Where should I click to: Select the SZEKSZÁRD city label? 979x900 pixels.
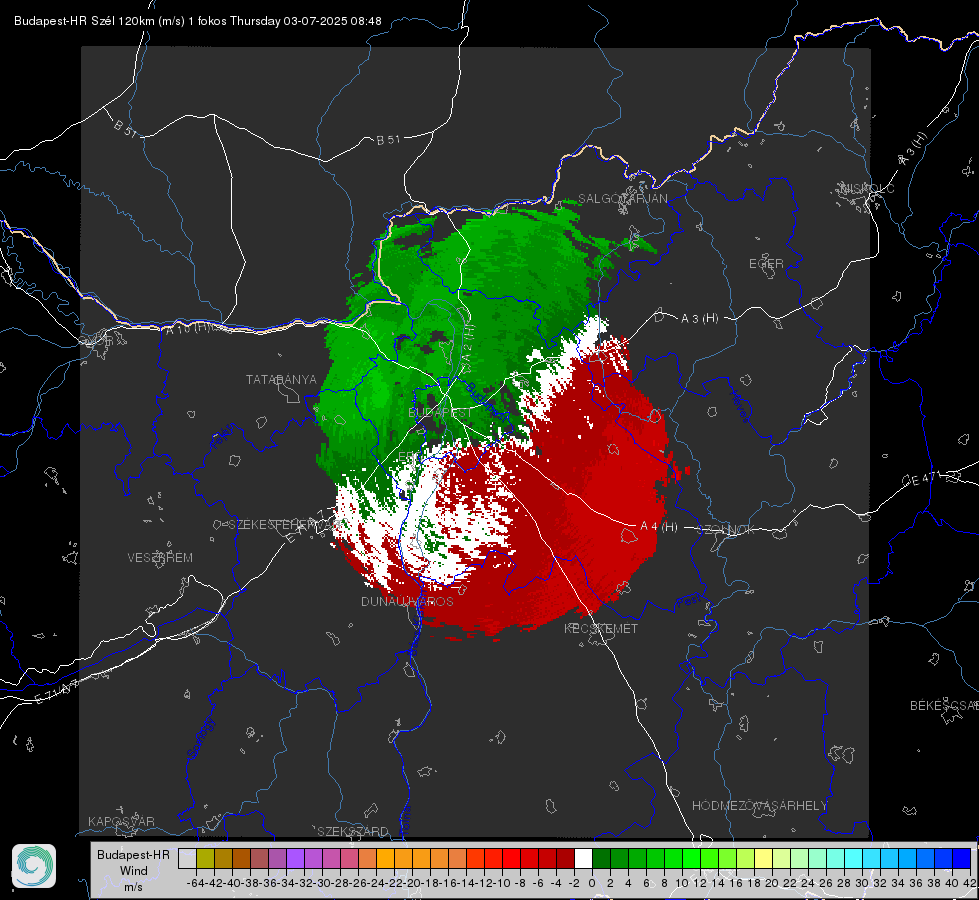(353, 831)
